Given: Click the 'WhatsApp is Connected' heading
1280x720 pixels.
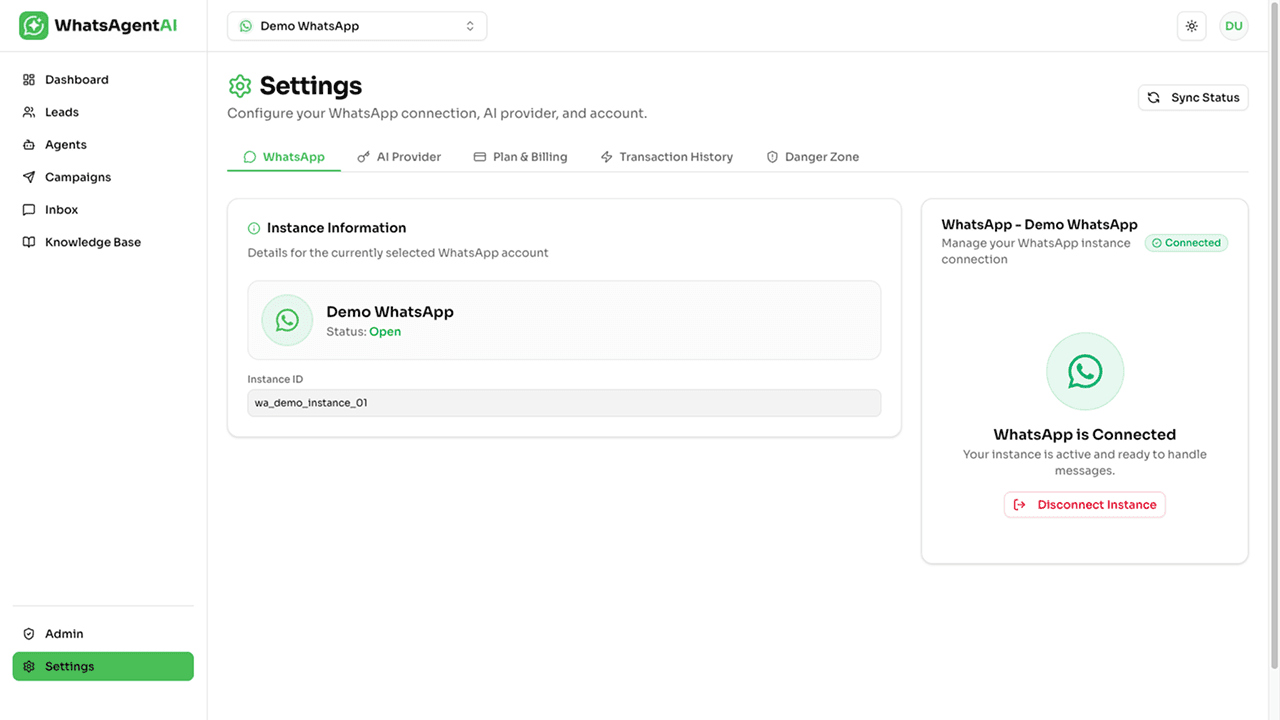Looking at the screenshot, I should [1085, 434].
